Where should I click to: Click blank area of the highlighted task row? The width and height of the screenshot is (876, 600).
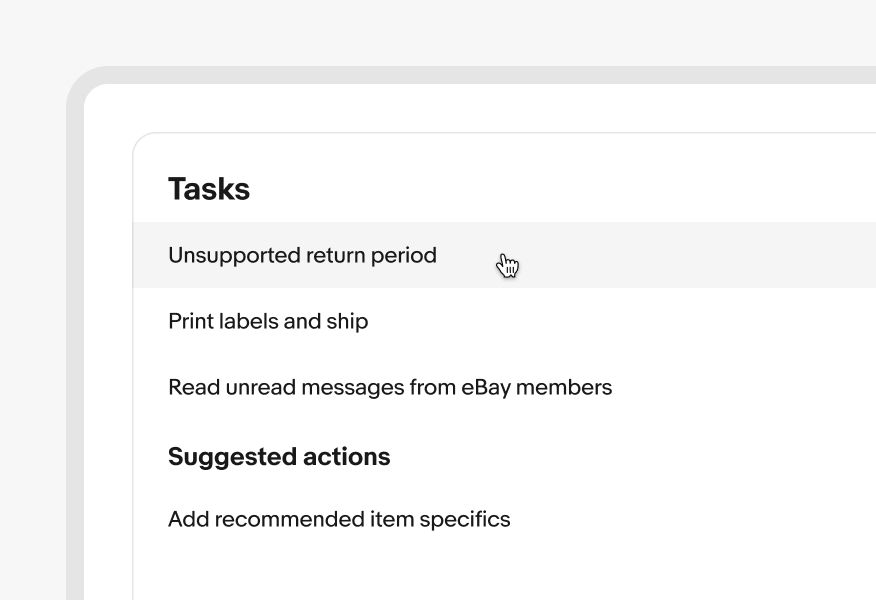click(700, 255)
